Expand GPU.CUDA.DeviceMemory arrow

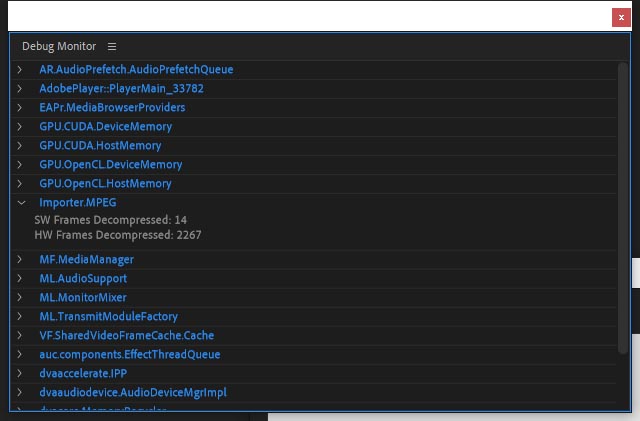click(x=19, y=127)
